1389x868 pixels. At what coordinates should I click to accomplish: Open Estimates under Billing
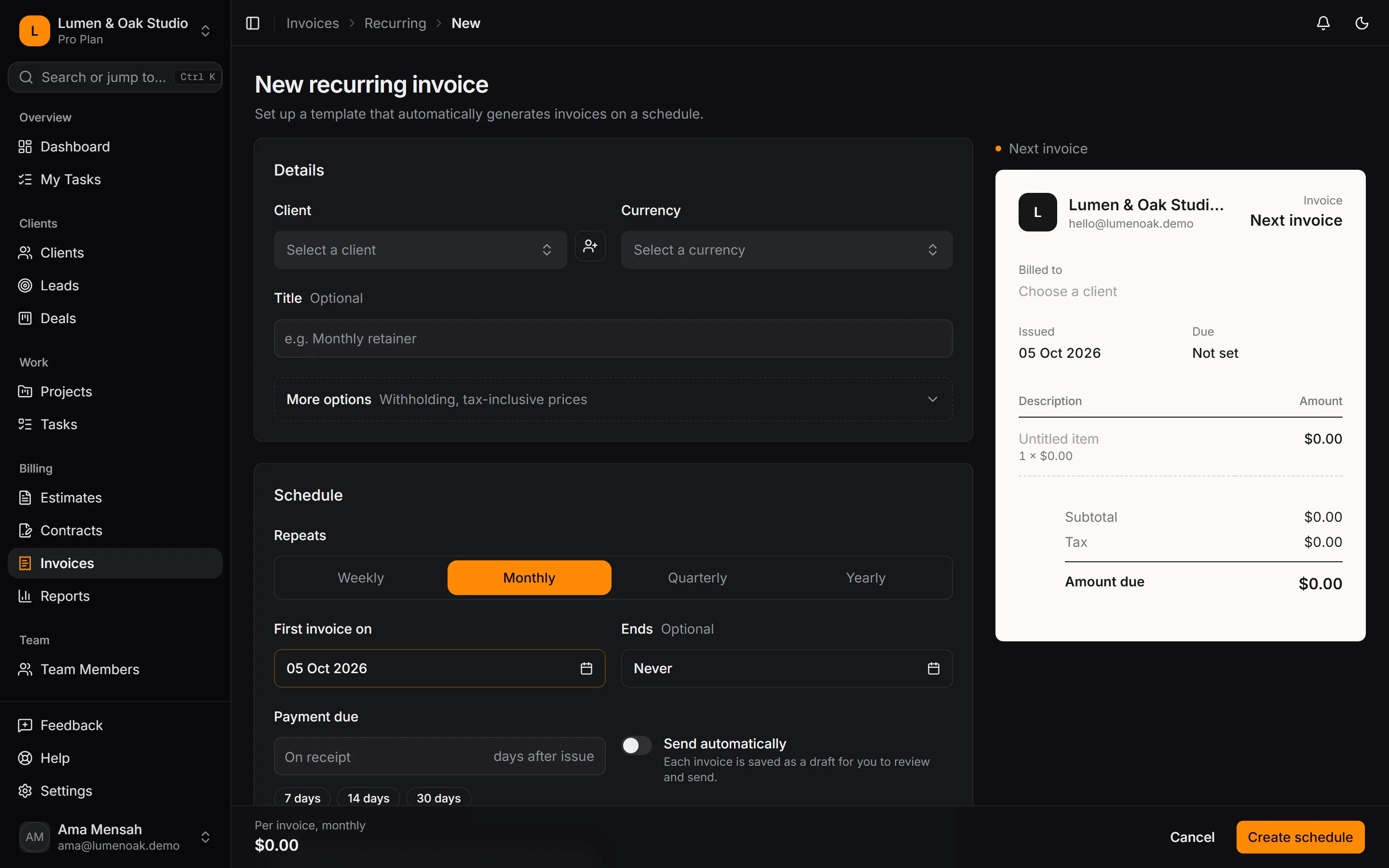115,498
